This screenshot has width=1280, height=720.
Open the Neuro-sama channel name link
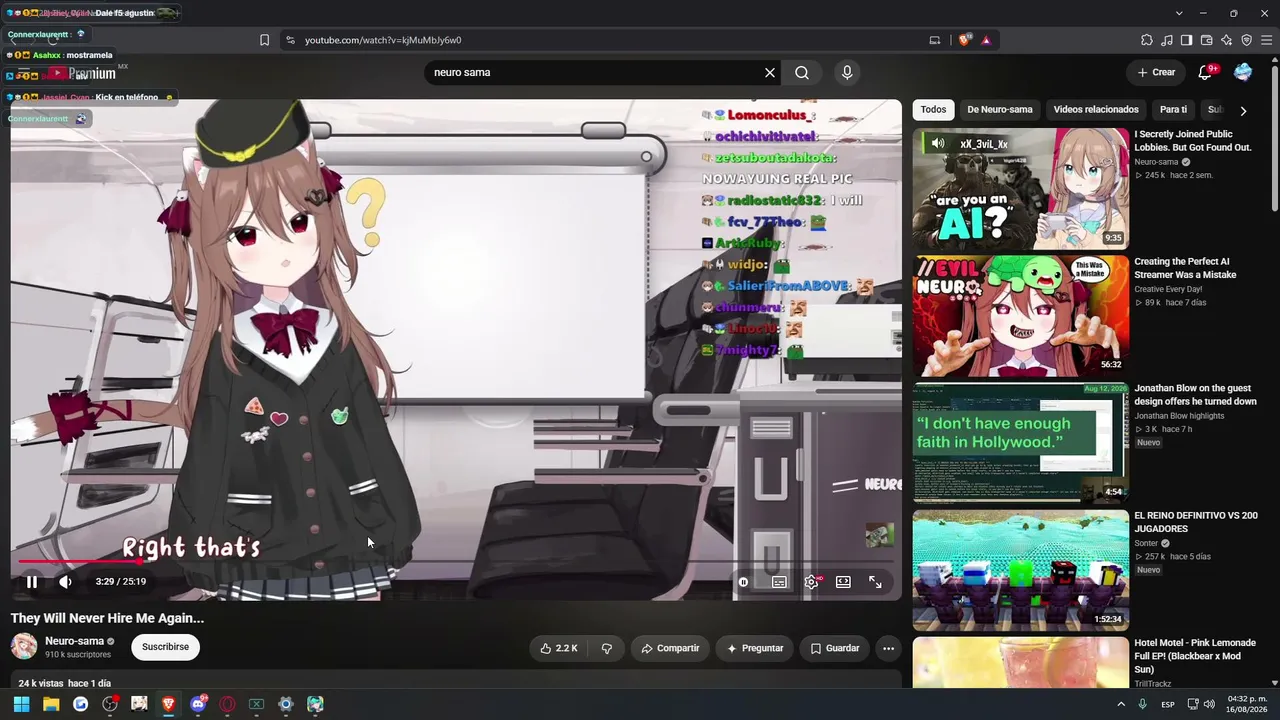(x=75, y=641)
